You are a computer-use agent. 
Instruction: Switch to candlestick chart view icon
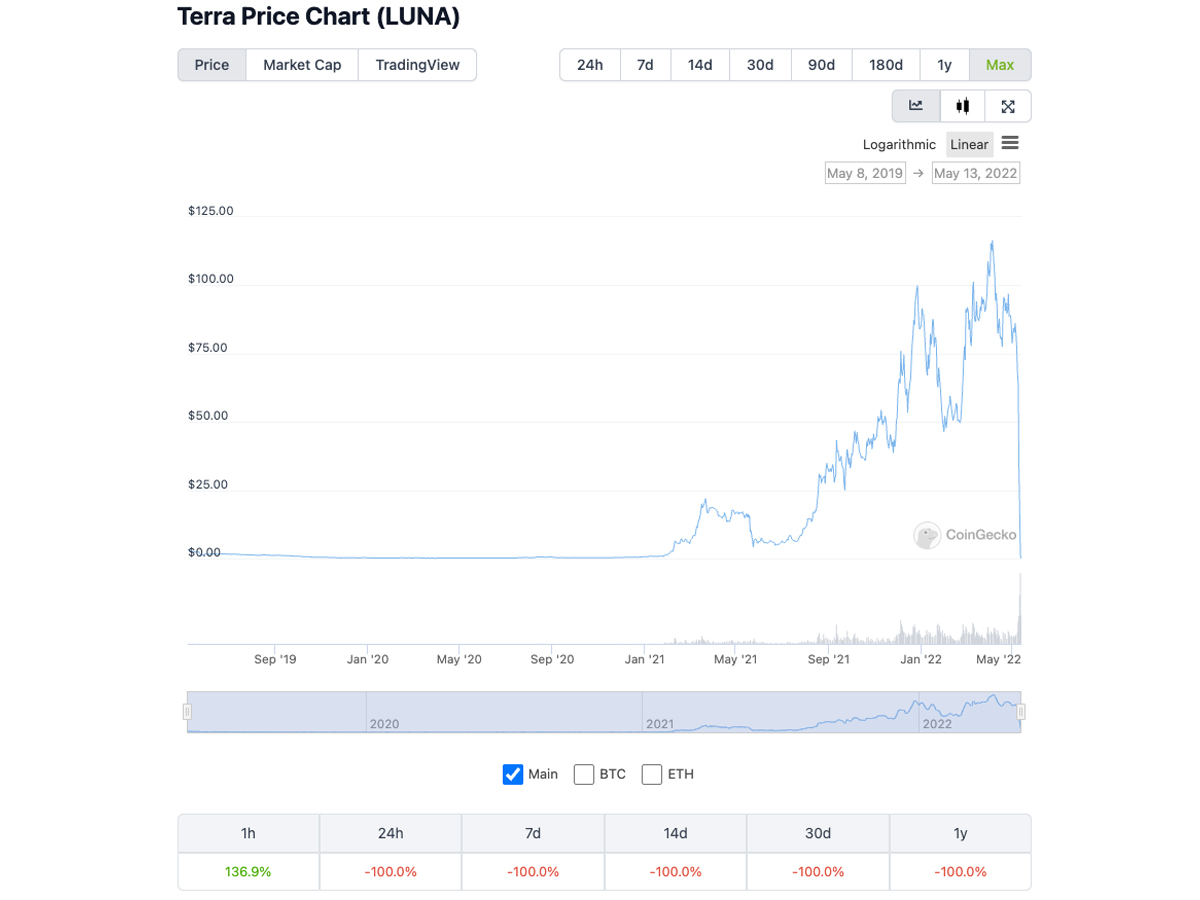point(962,106)
